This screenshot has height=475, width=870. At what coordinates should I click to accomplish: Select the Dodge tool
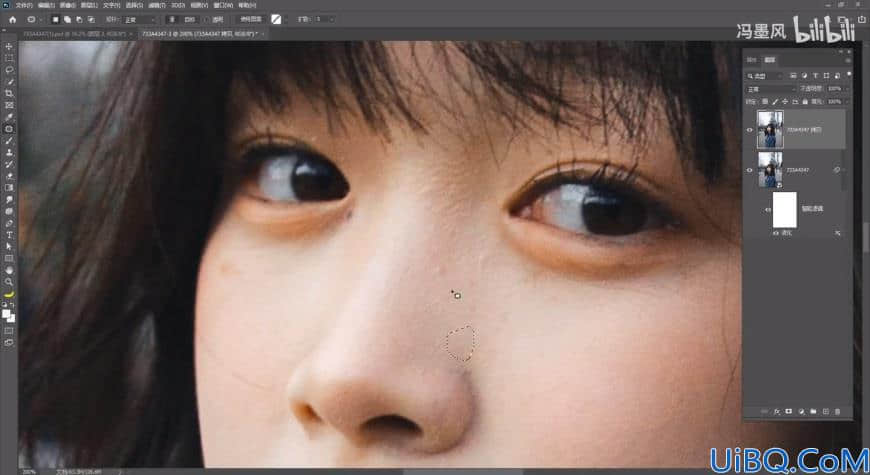[x=9, y=211]
